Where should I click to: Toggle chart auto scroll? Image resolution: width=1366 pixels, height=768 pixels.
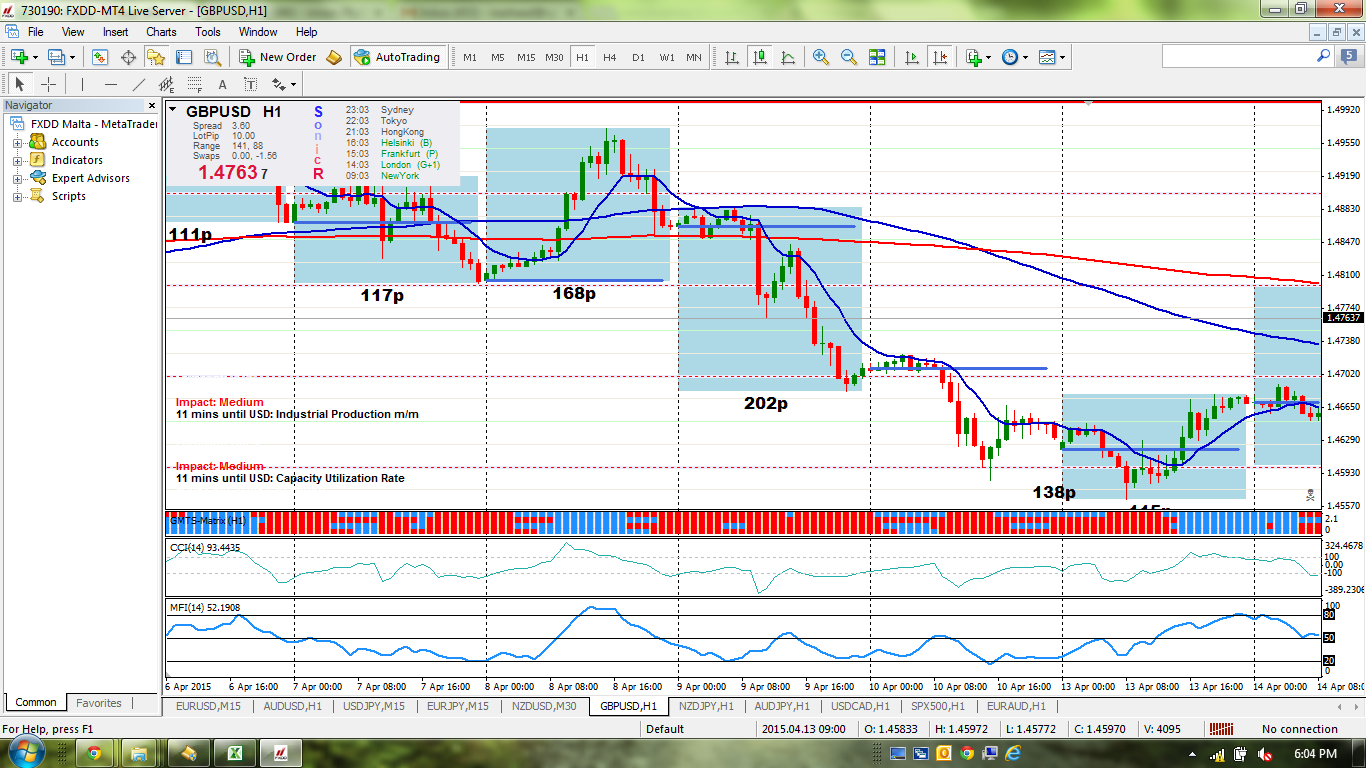point(912,57)
